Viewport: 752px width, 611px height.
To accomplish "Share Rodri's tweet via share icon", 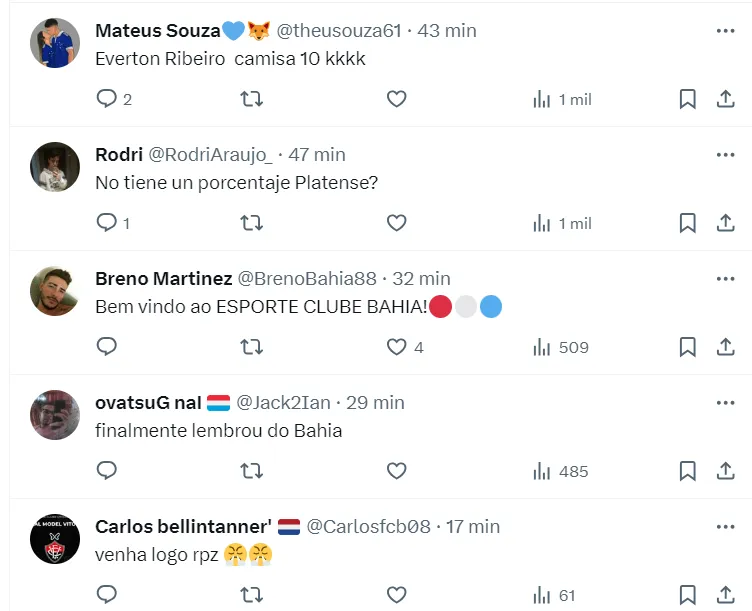I will tap(726, 223).
